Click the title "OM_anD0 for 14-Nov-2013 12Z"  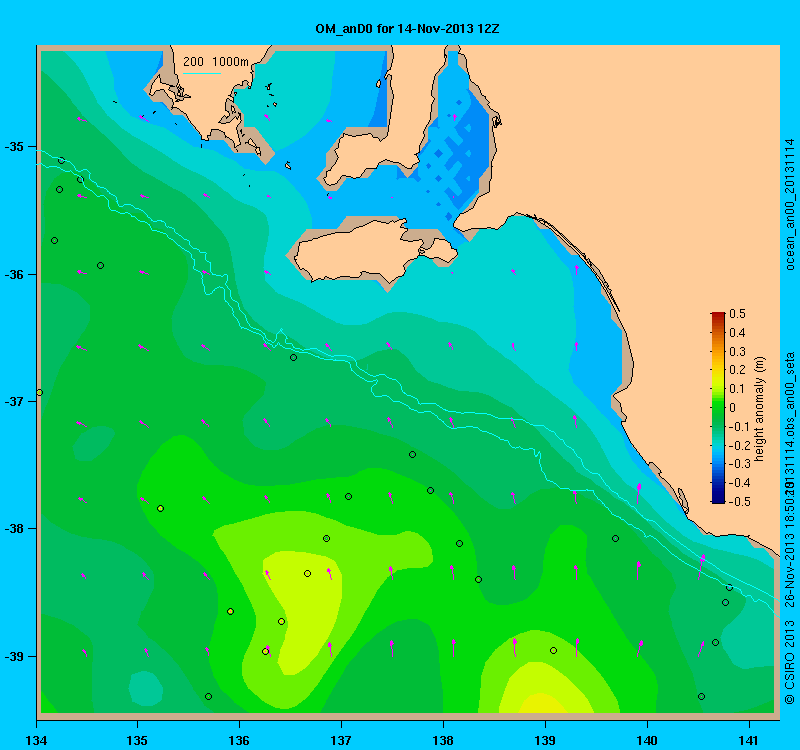[407, 29]
